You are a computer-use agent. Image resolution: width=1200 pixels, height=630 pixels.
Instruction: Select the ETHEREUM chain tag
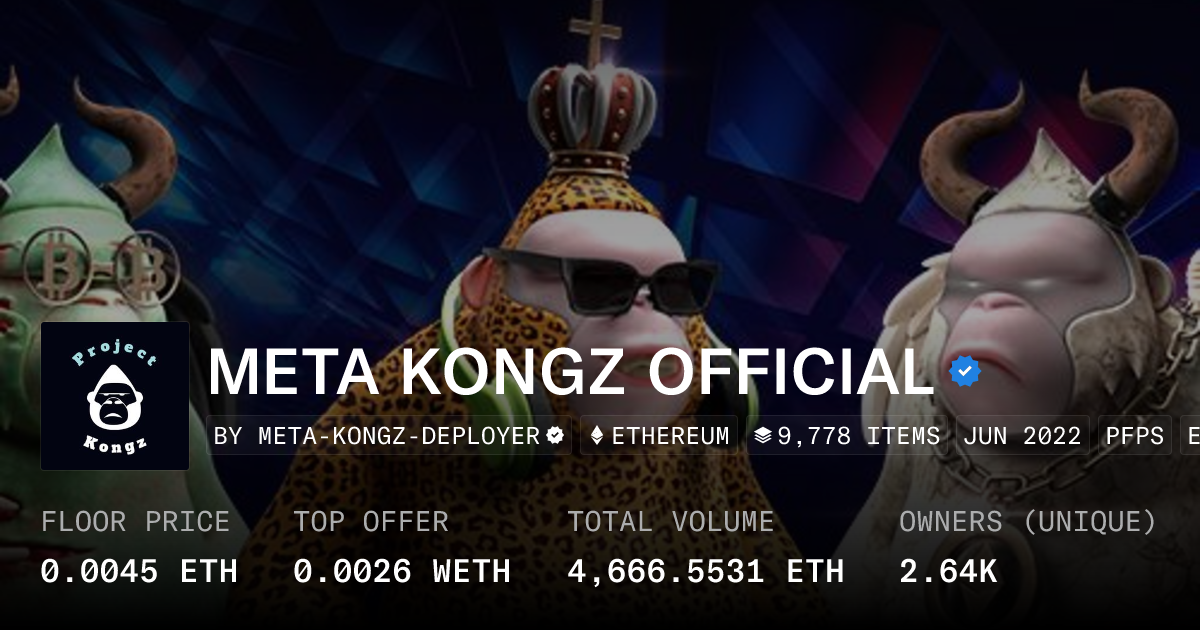coord(659,436)
